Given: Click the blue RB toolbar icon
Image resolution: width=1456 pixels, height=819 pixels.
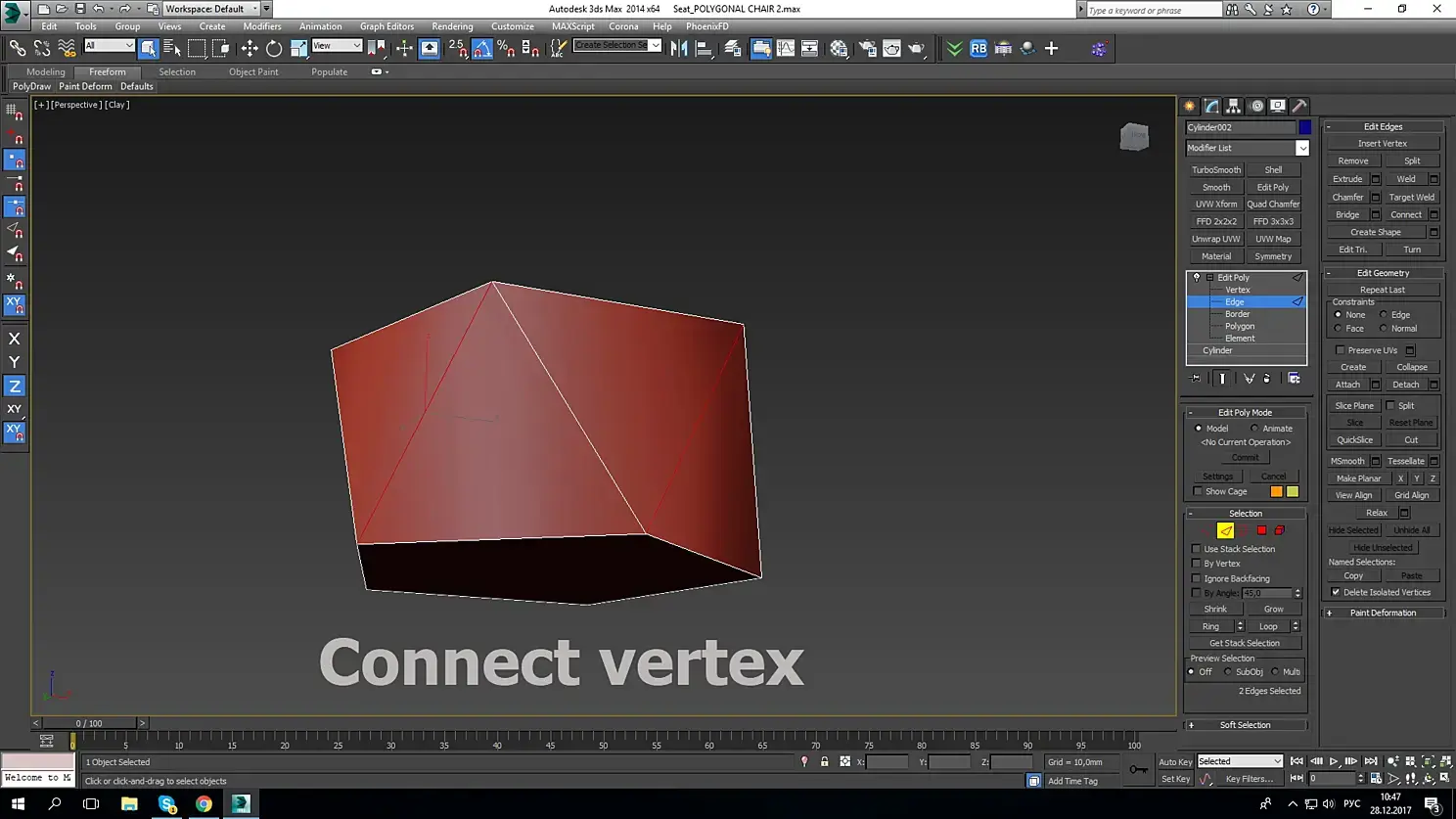Looking at the screenshot, I should pos(978,48).
